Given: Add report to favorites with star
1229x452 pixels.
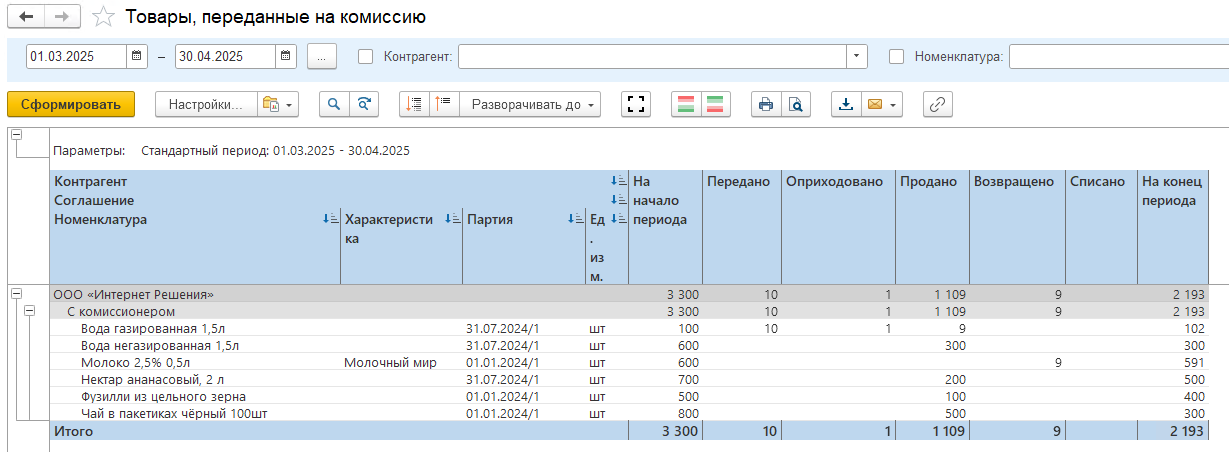Looking at the screenshot, I should (102, 17).
